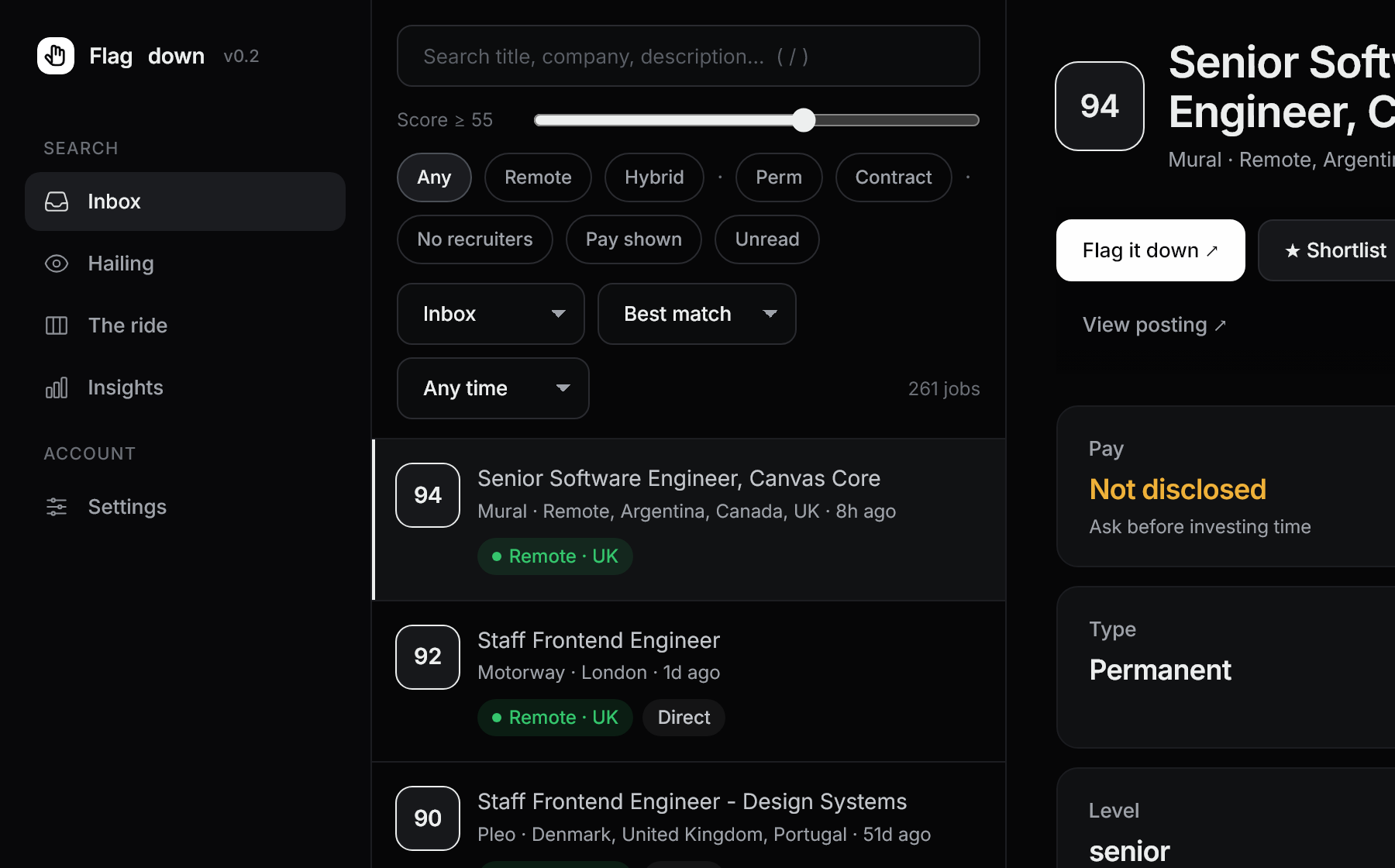This screenshot has height=868, width=1395.
Task: Click the Score ≥ 55 label
Action: (445, 120)
